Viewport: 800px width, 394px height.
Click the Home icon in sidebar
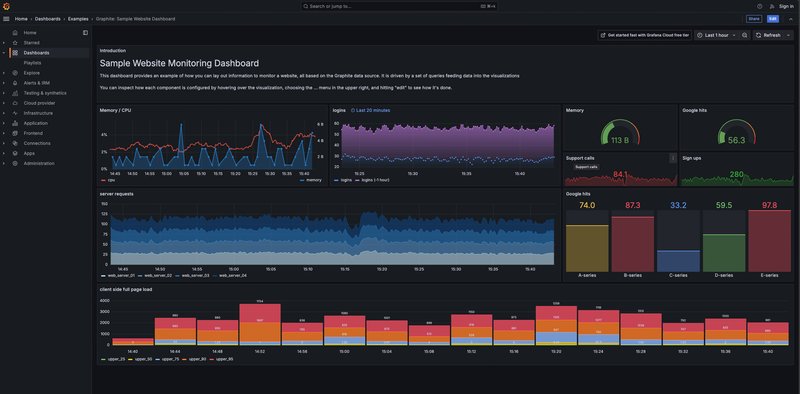15,33
